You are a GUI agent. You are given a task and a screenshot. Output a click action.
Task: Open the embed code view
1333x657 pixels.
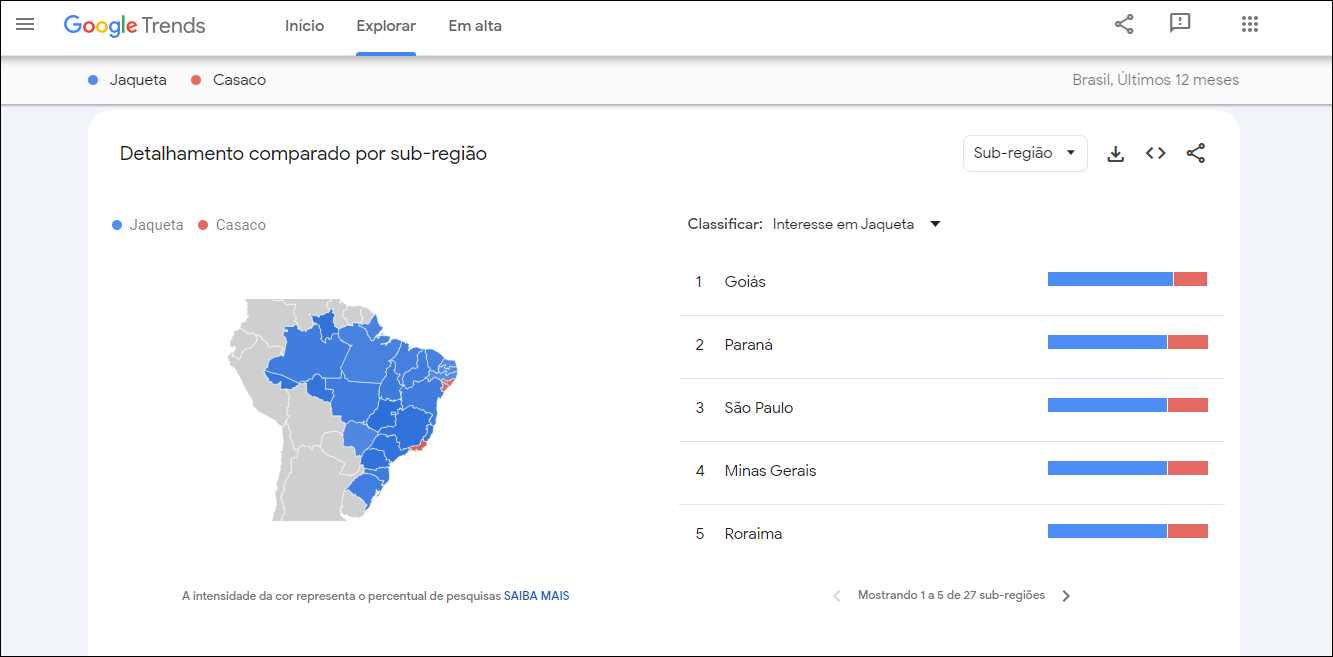pos(1155,153)
